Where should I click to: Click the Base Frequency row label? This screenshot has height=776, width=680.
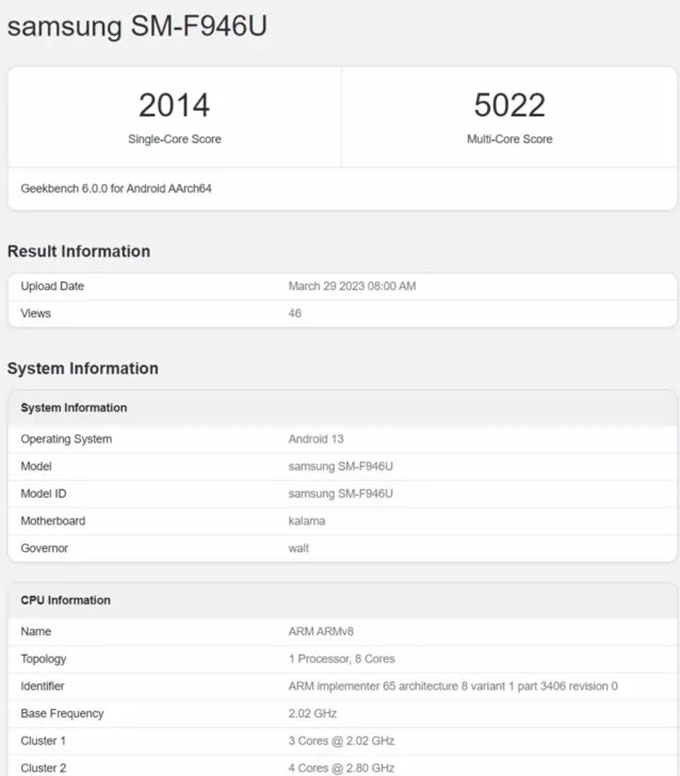tap(62, 714)
